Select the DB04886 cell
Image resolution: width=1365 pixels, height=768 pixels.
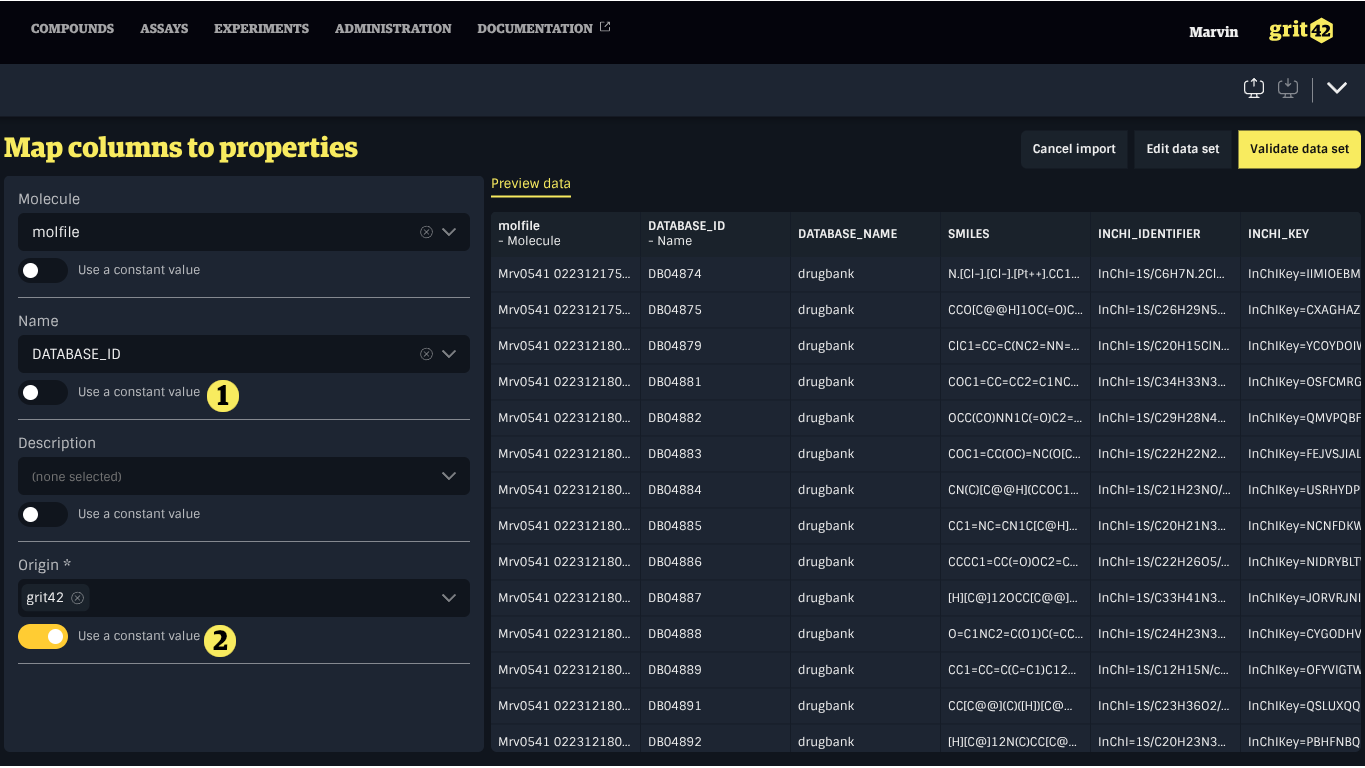click(715, 562)
